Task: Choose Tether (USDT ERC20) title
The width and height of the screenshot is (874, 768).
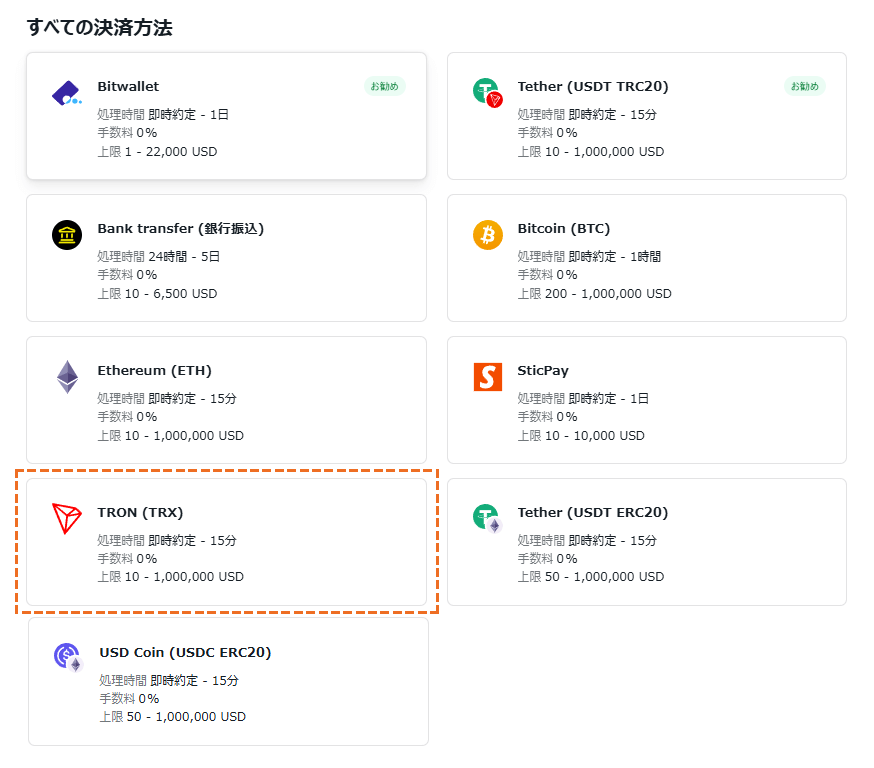Action: click(593, 512)
